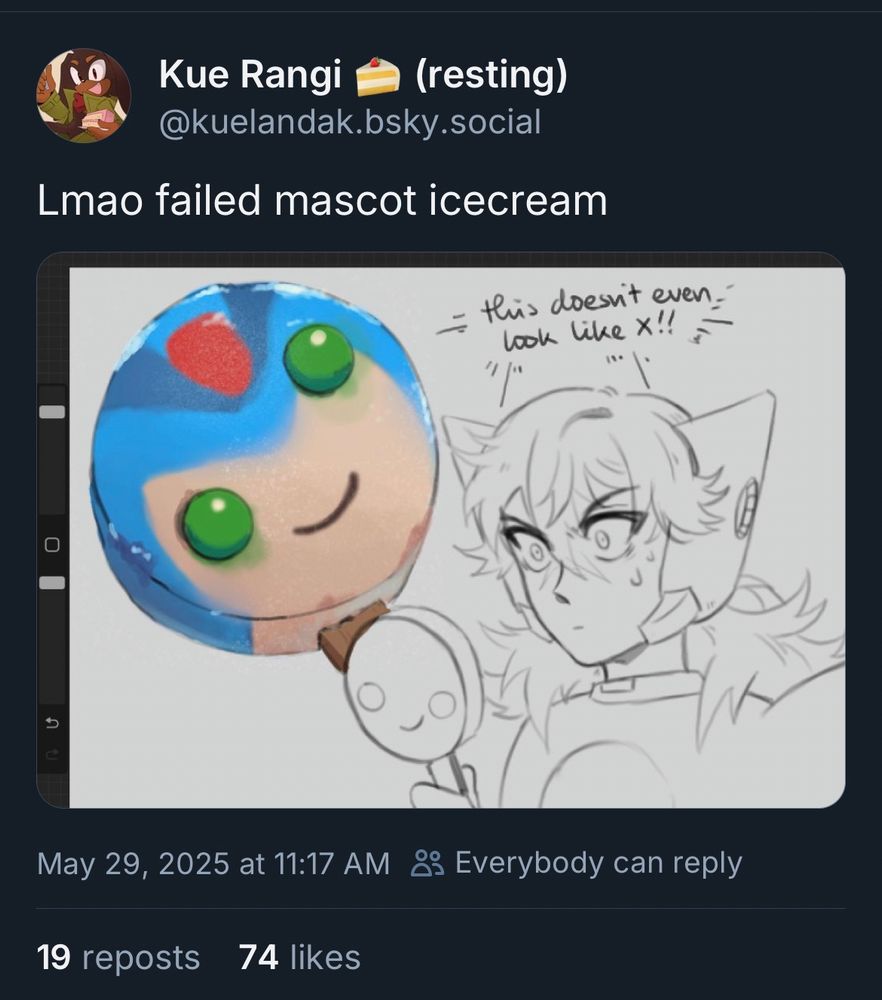This screenshot has width=882, height=1000.
Task: View the 74 likes list
Action: click(x=300, y=957)
